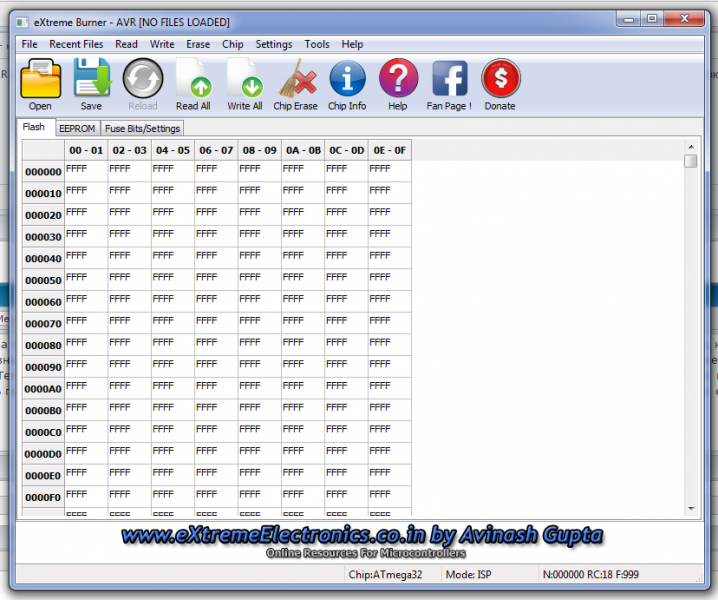Open the Write menu
Viewport: 718px width, 600px height.
coord(162,44)
